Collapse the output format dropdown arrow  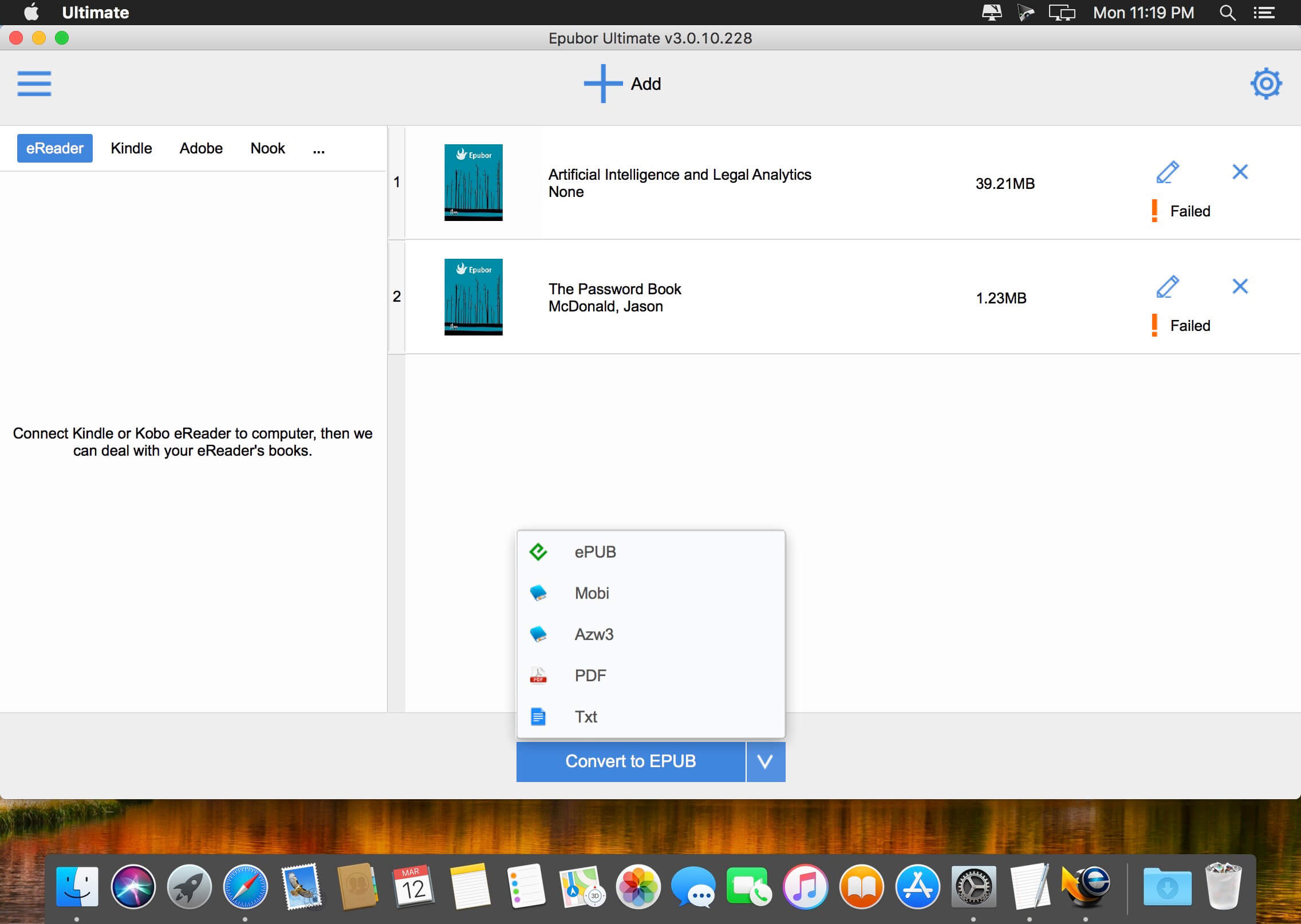click(766, 761)
